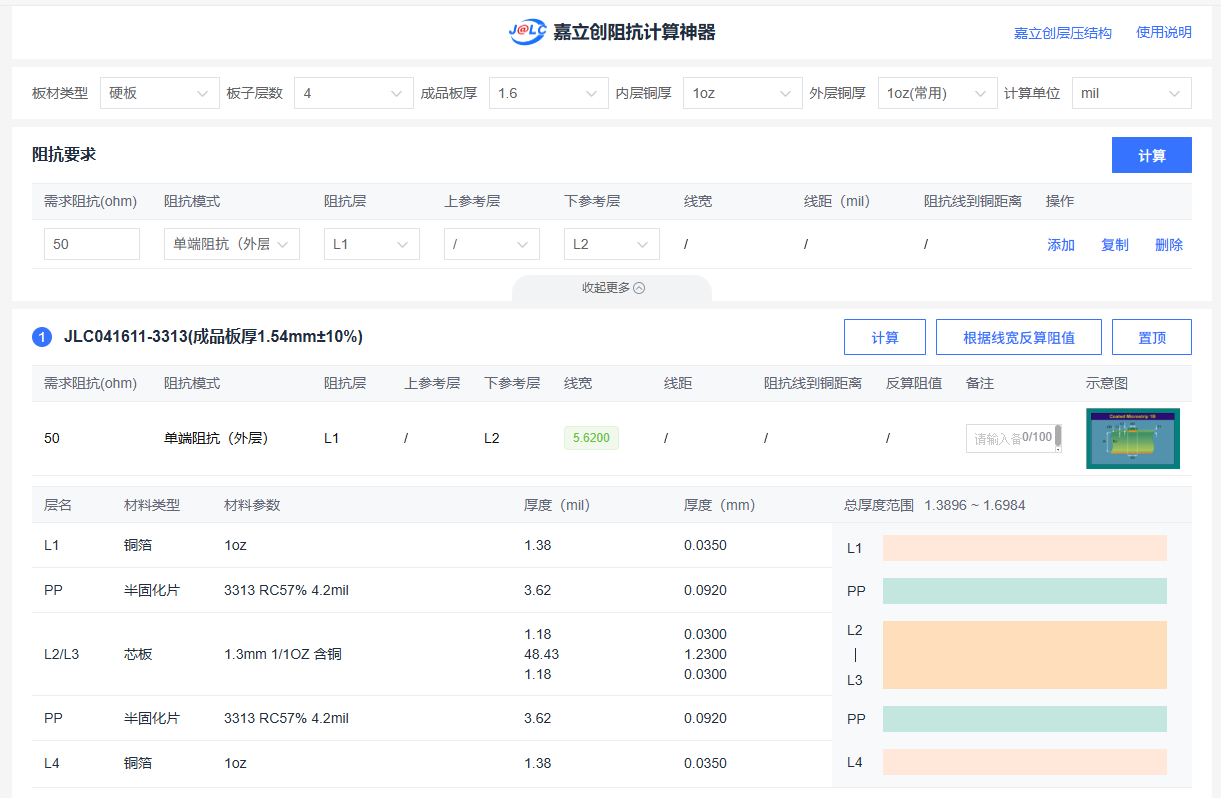Click the lower PP prepreg green bar
This screenshot has width=1221, height=798.
[x=1025, y=719]
